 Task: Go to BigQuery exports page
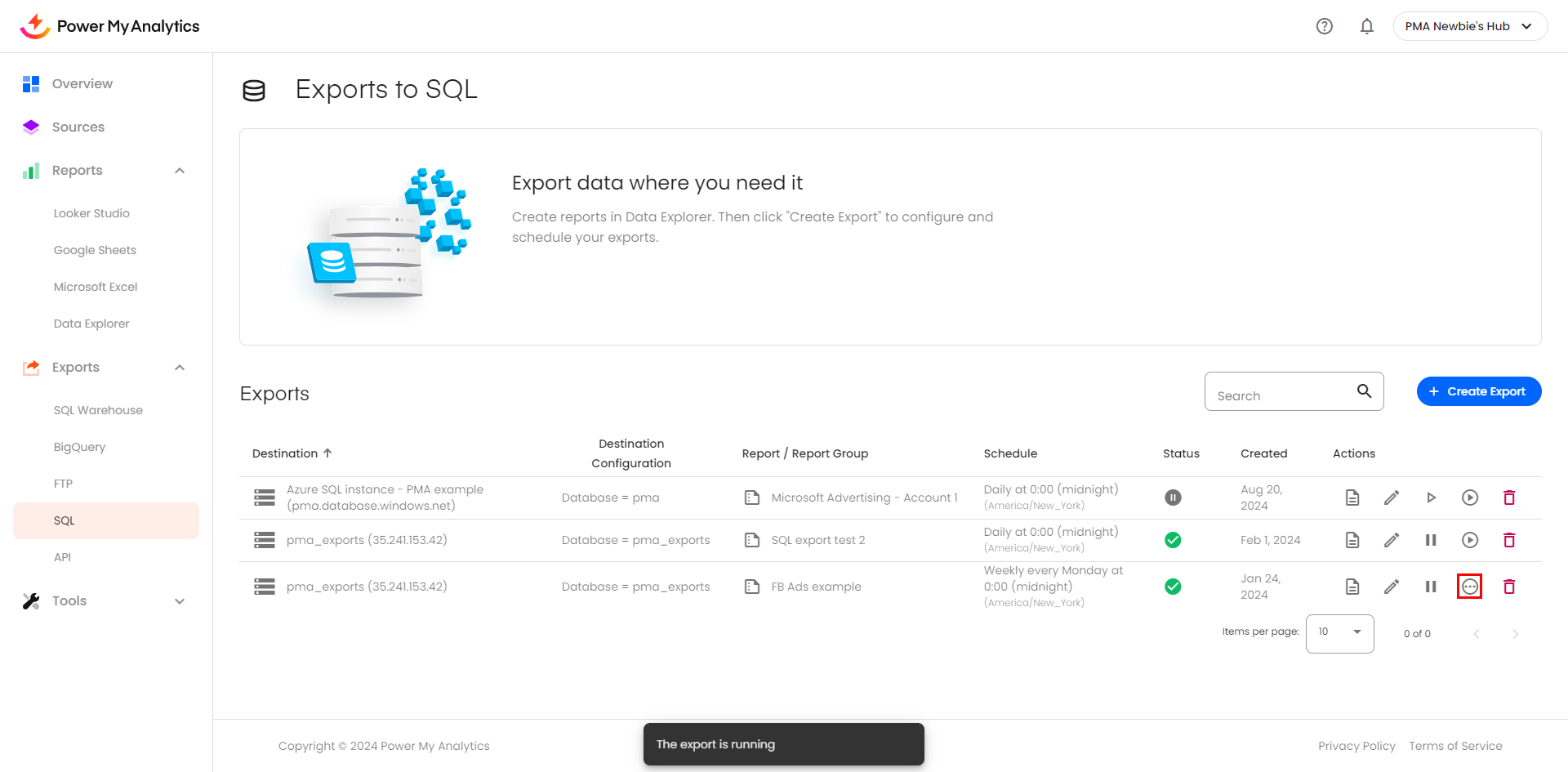79,447
